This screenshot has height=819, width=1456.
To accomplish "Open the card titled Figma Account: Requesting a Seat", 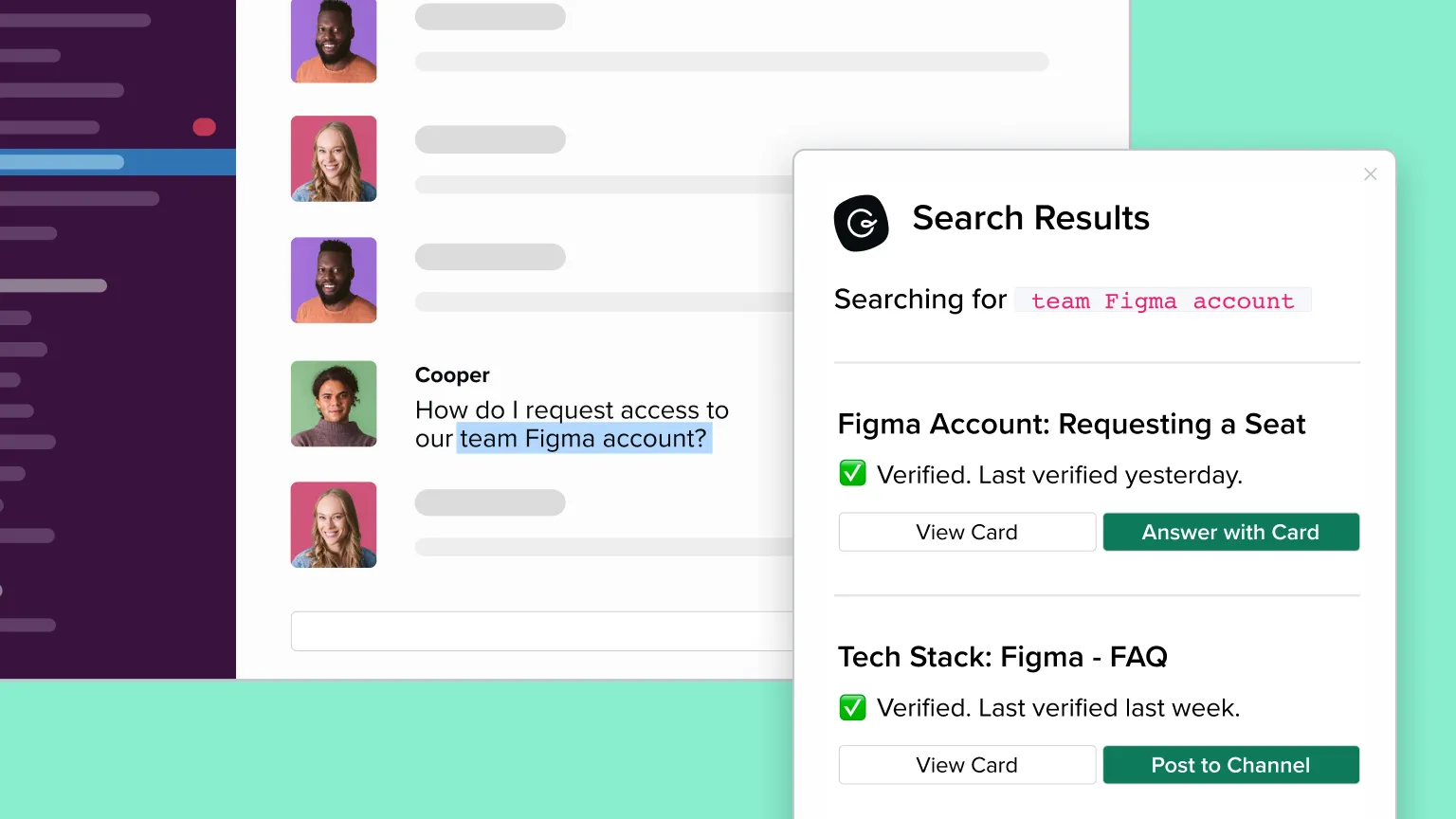I will (1071, 424).
